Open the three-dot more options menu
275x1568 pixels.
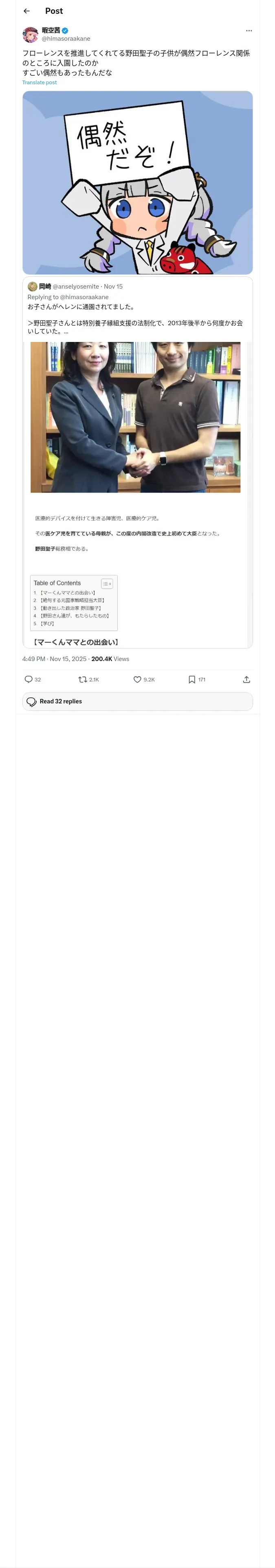[x=249, y=31]
